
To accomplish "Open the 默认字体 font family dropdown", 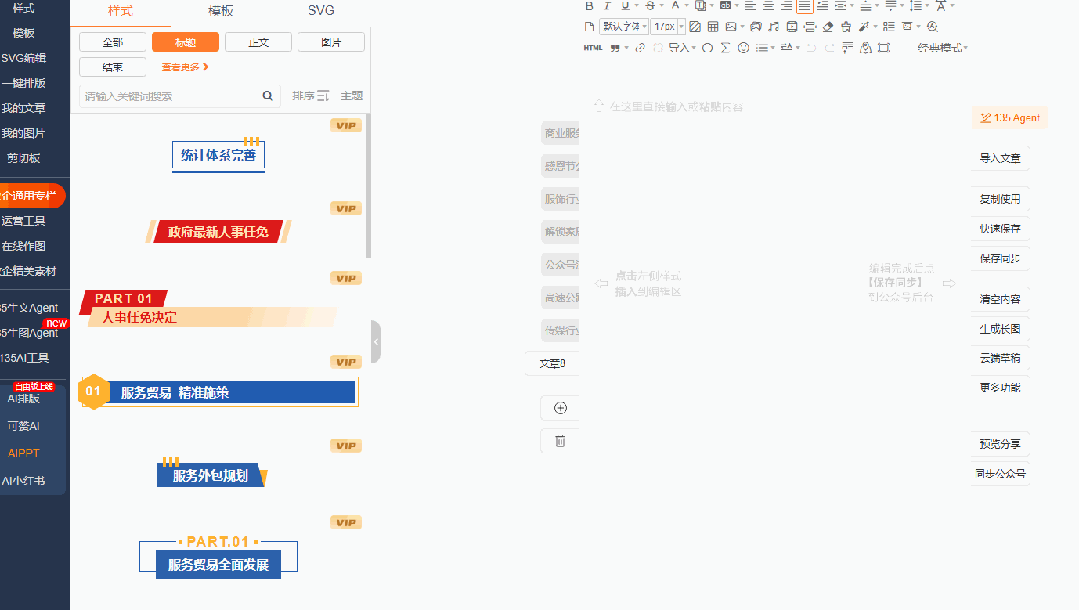I will click(x=622, y=26).
